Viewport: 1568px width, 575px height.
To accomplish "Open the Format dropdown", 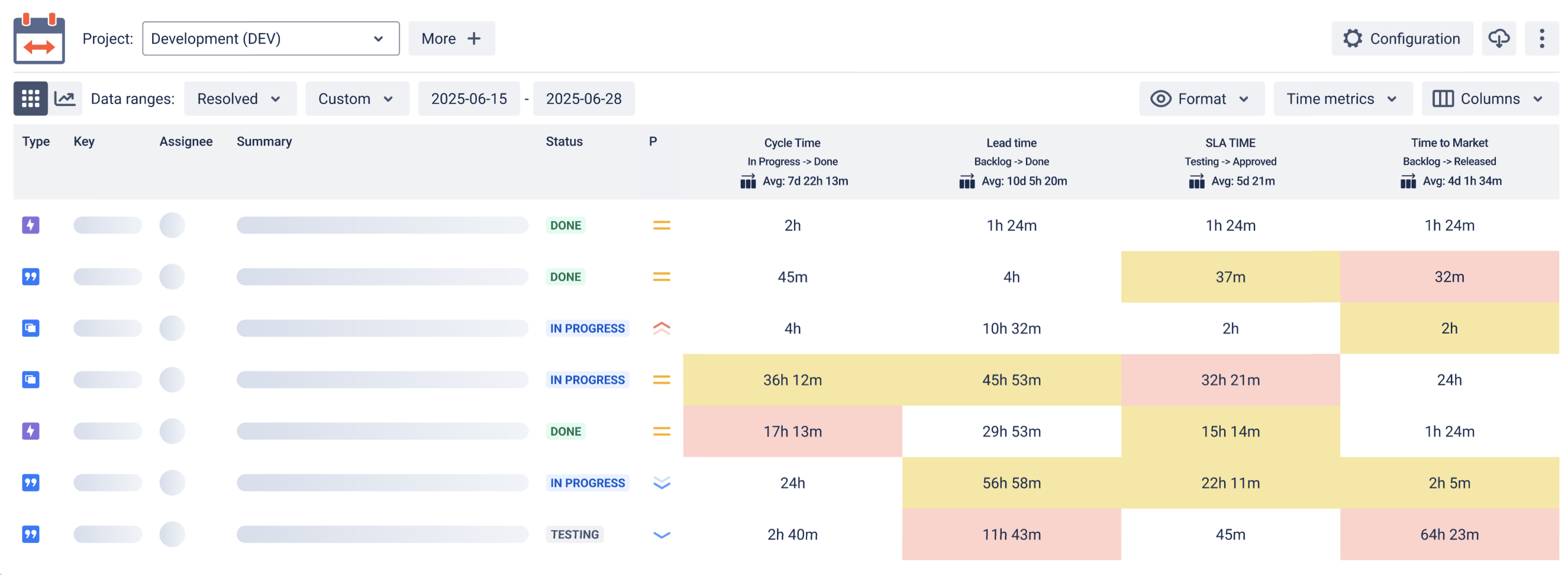I will (x=1202, y=99).
